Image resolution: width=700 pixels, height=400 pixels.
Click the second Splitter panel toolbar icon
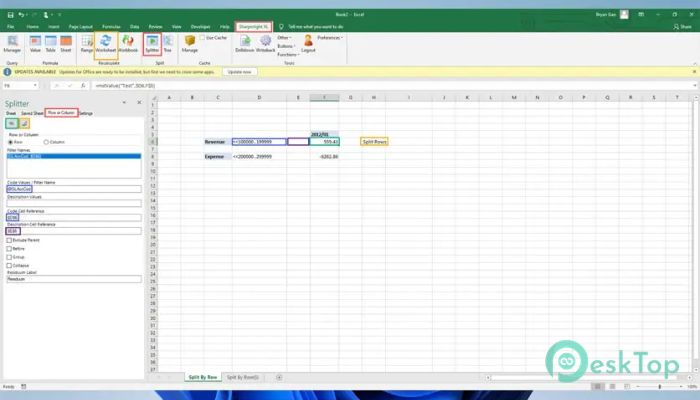click(24, 123)
